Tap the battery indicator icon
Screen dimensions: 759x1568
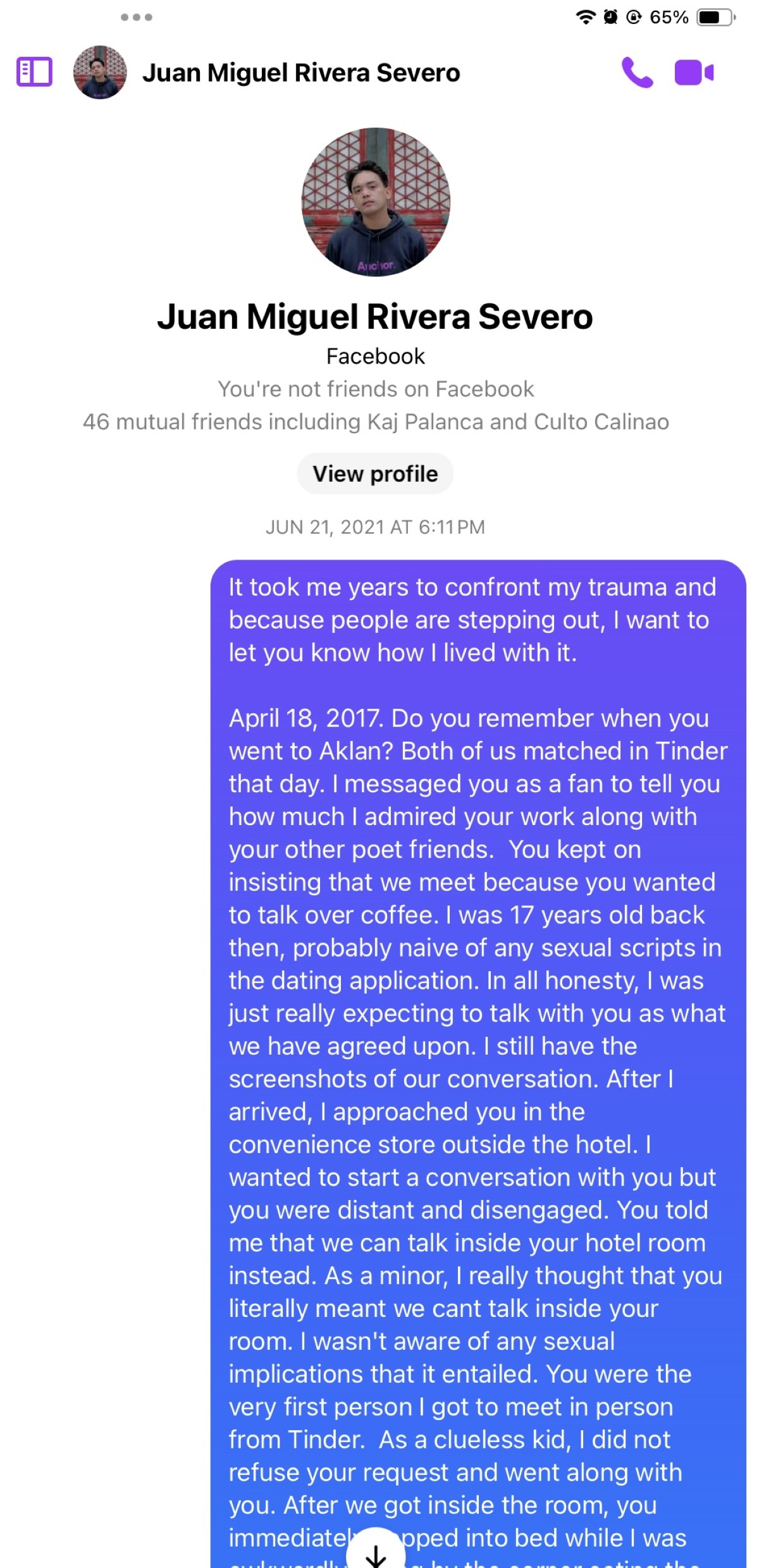coord(716,17)
